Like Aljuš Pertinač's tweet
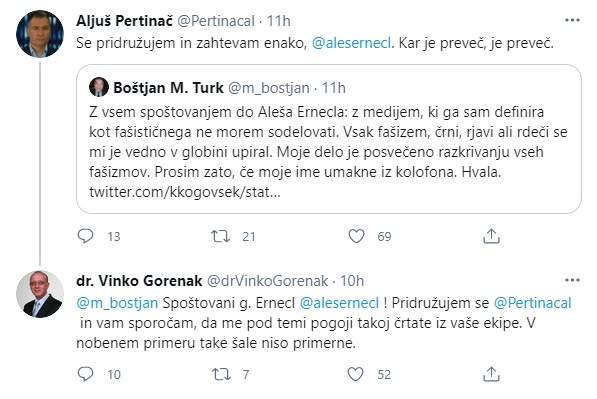 pos(356,236)
